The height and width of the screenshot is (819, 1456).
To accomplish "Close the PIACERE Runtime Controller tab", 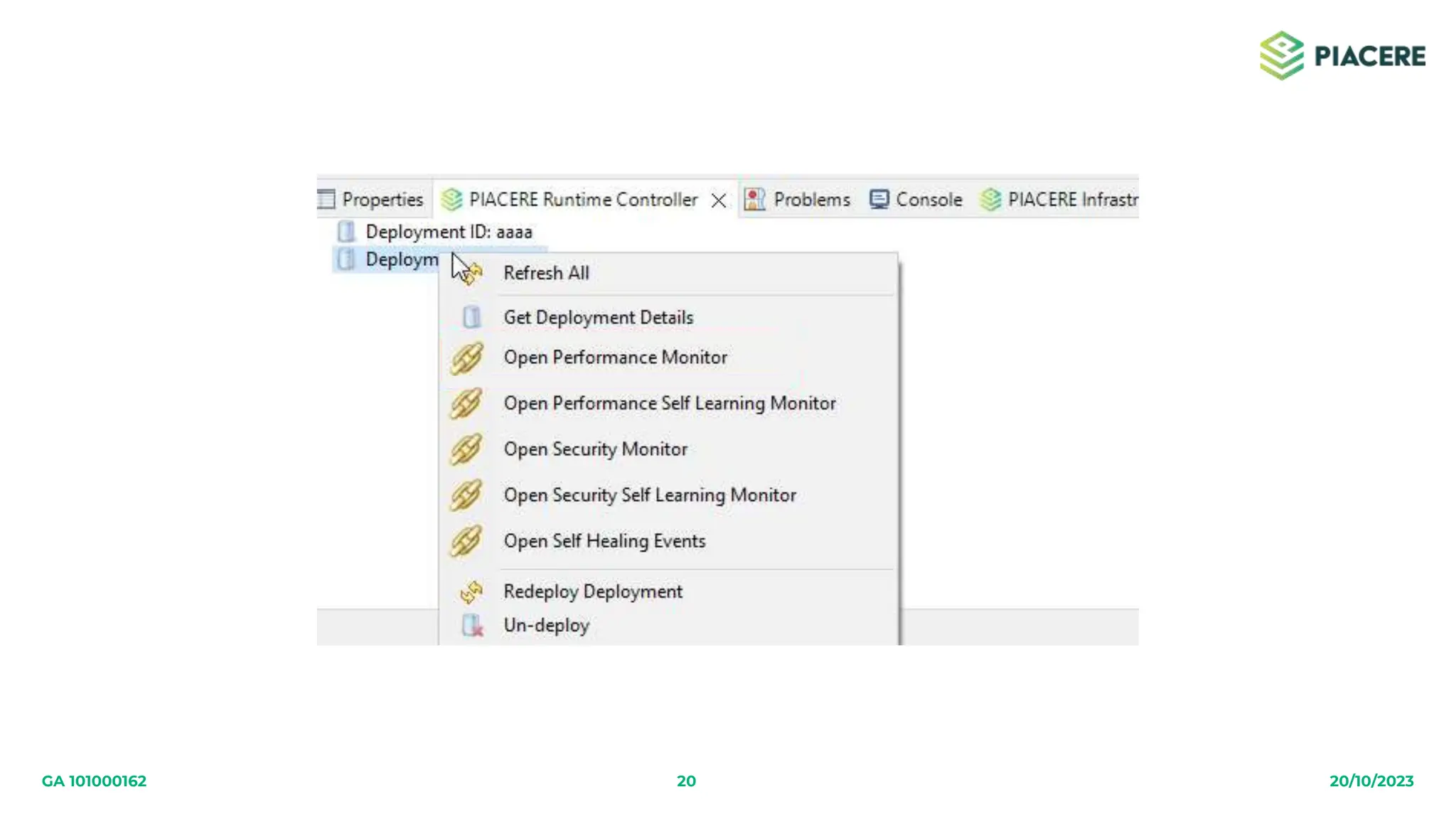I will [719, 200].
